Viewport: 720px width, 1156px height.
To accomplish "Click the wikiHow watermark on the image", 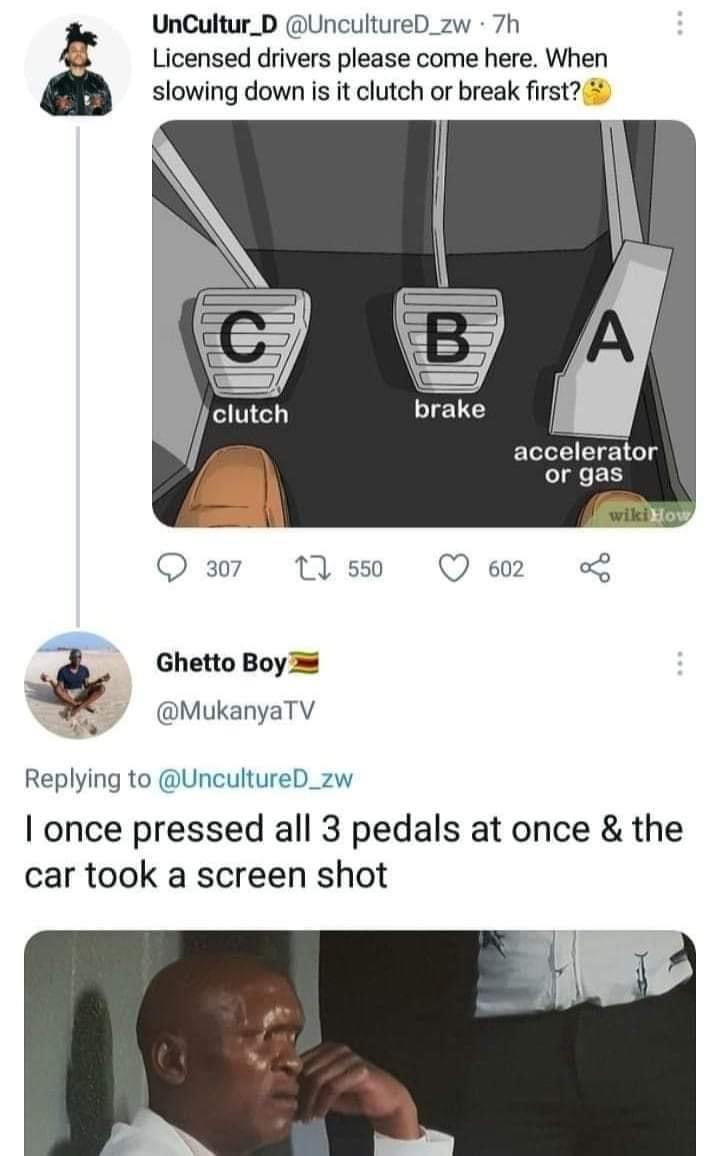I will click(x=648, y=514).
